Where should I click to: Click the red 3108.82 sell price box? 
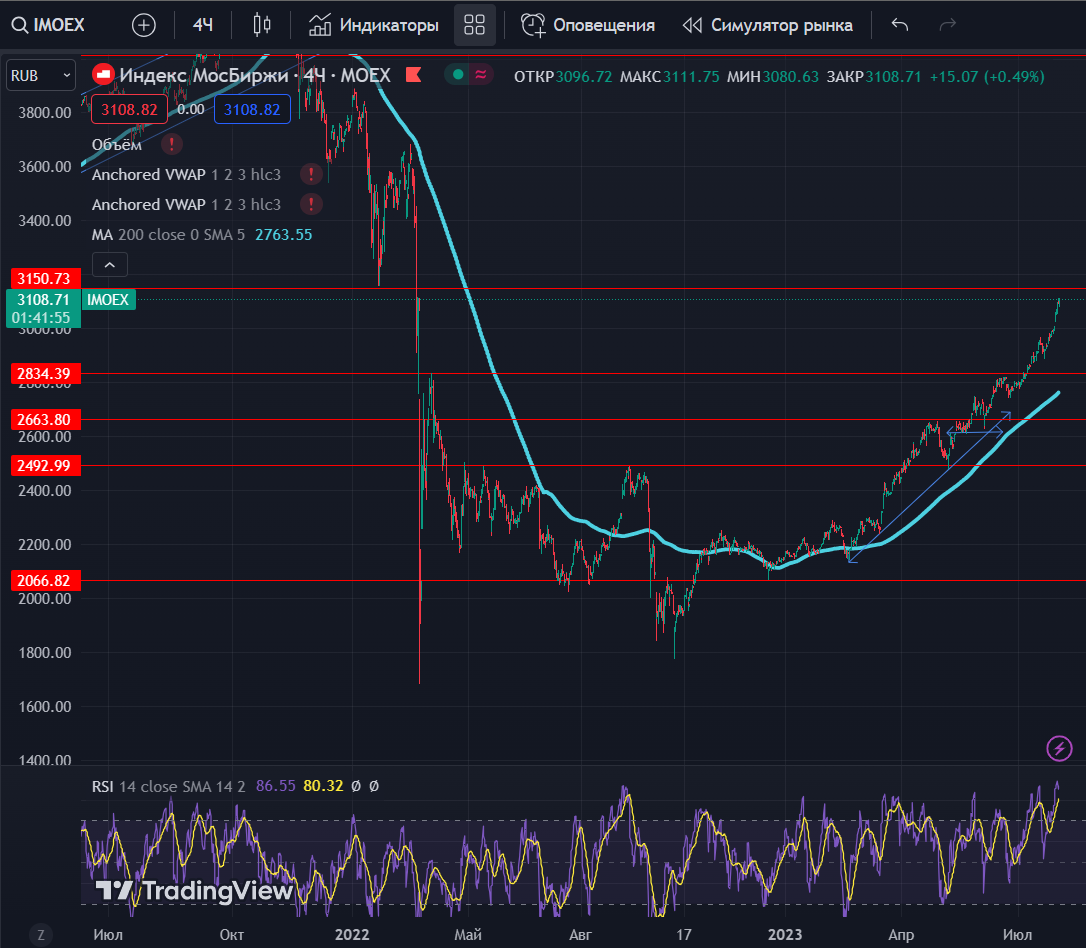pyautogui.click(x=130, y=109)
